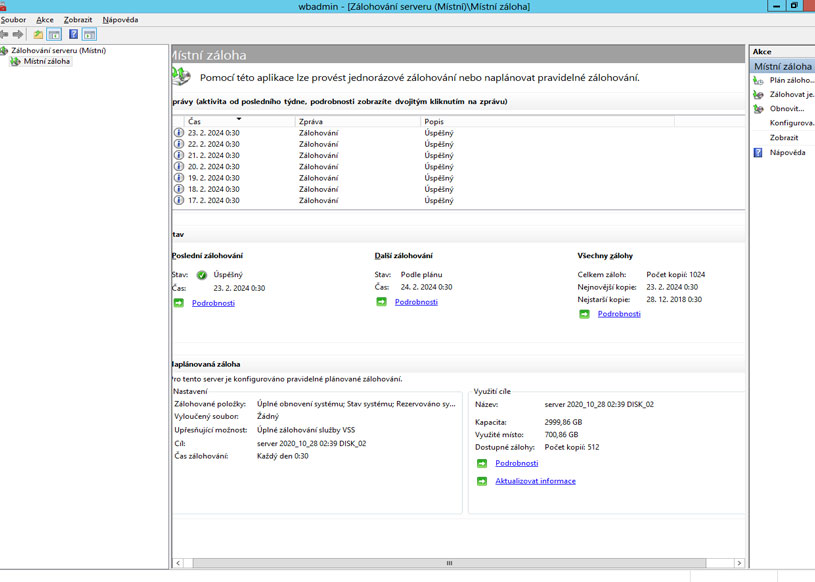The height and width of the screenshot is (582, 815).
Task: Click Nápověda in the Akce pane
Action: (787, 152)
